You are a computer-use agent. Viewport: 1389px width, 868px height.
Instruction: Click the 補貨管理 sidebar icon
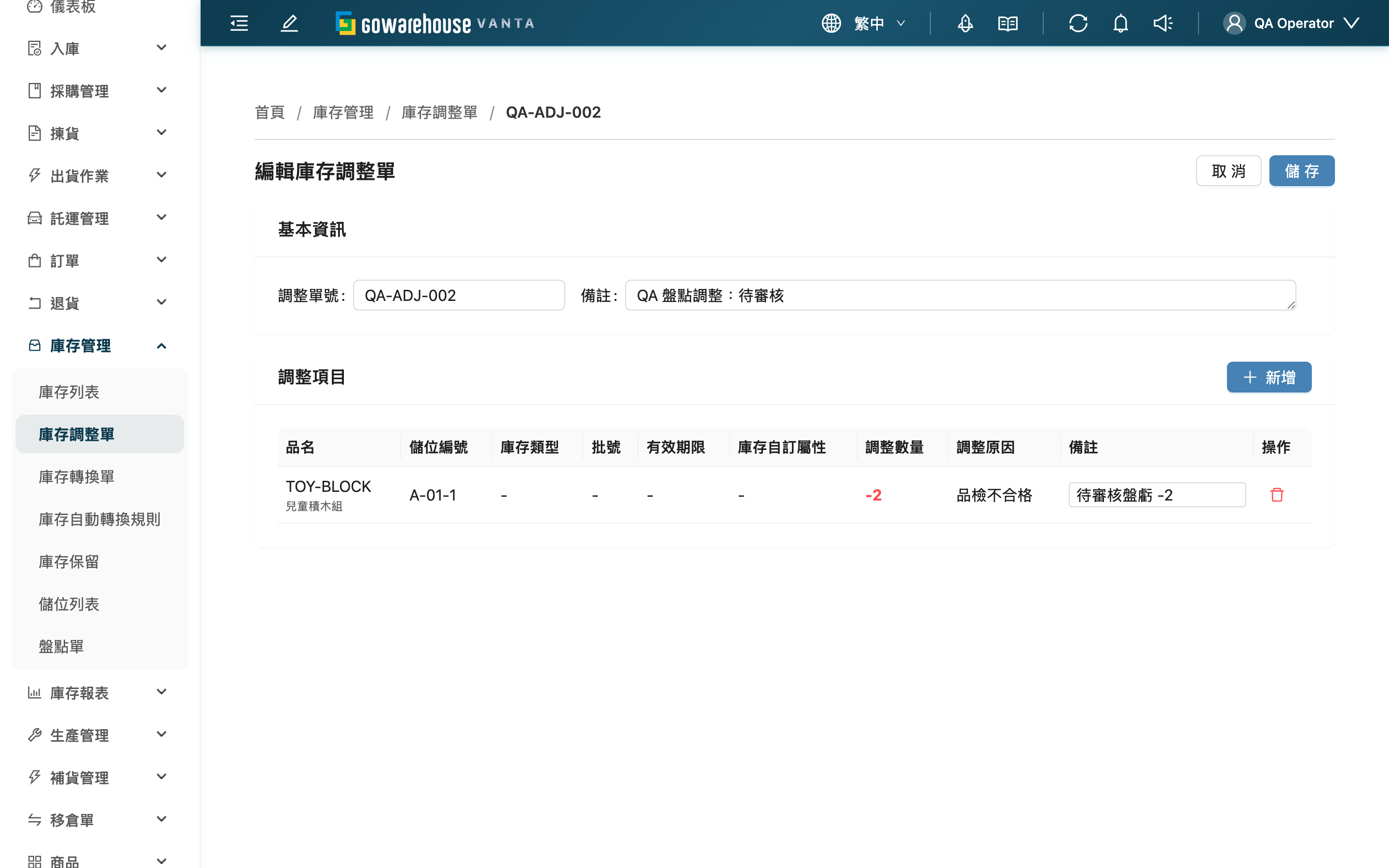tap(34, 778)
